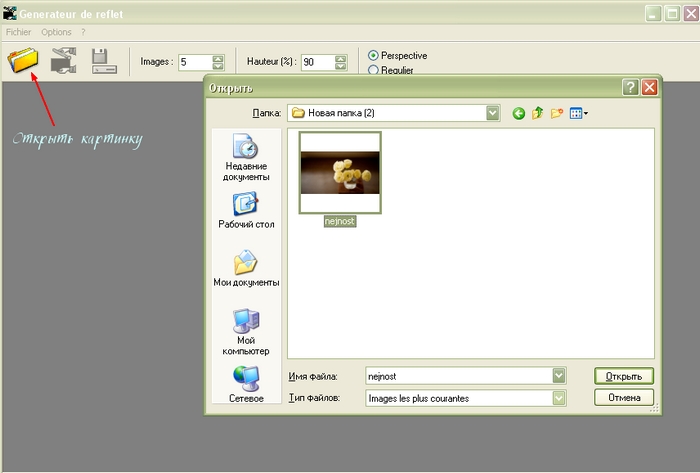Go back using green arrow icon

pos(518,113)
